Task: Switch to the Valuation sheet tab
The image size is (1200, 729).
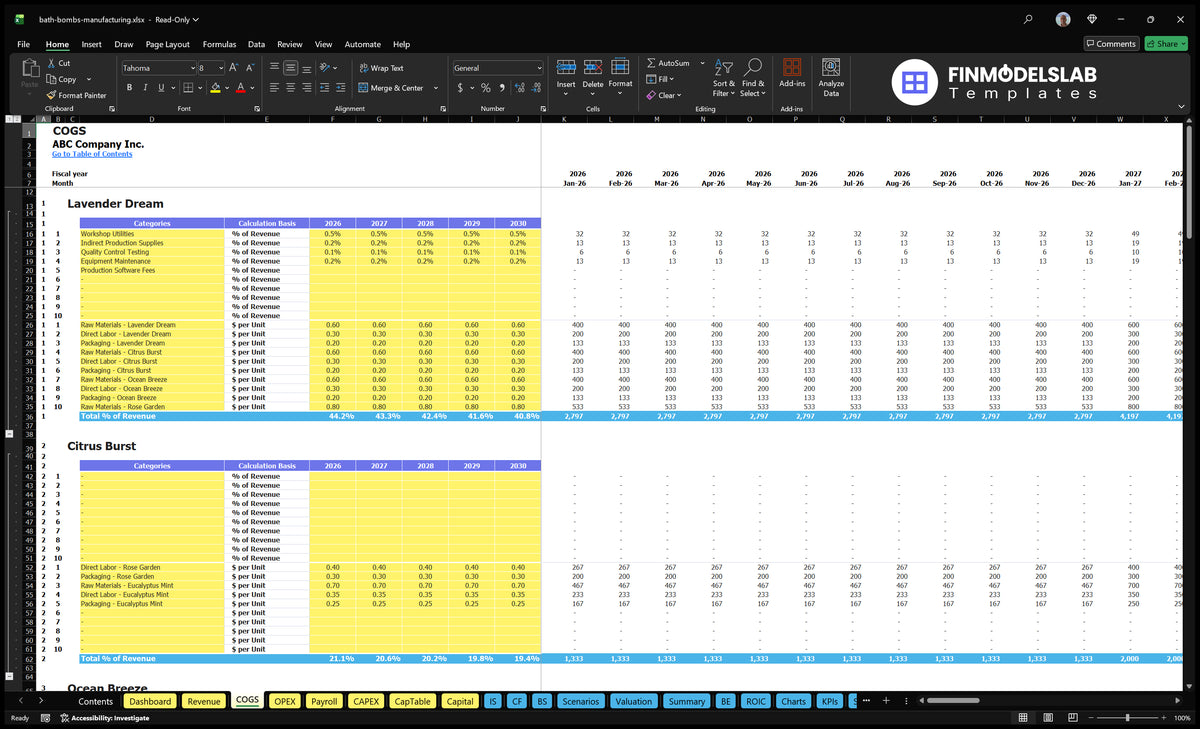Action: tap(633, 701)
